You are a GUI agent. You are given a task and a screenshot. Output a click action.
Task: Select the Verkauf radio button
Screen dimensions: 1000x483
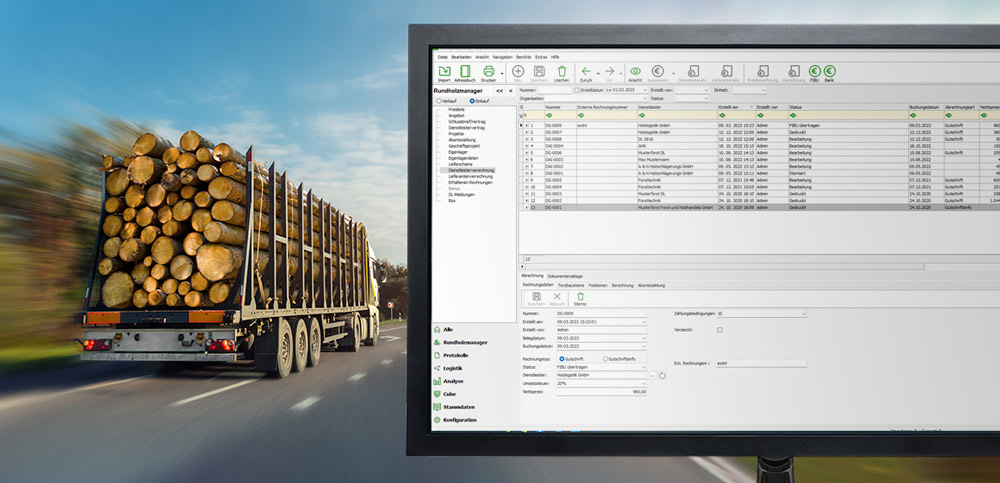439,101
